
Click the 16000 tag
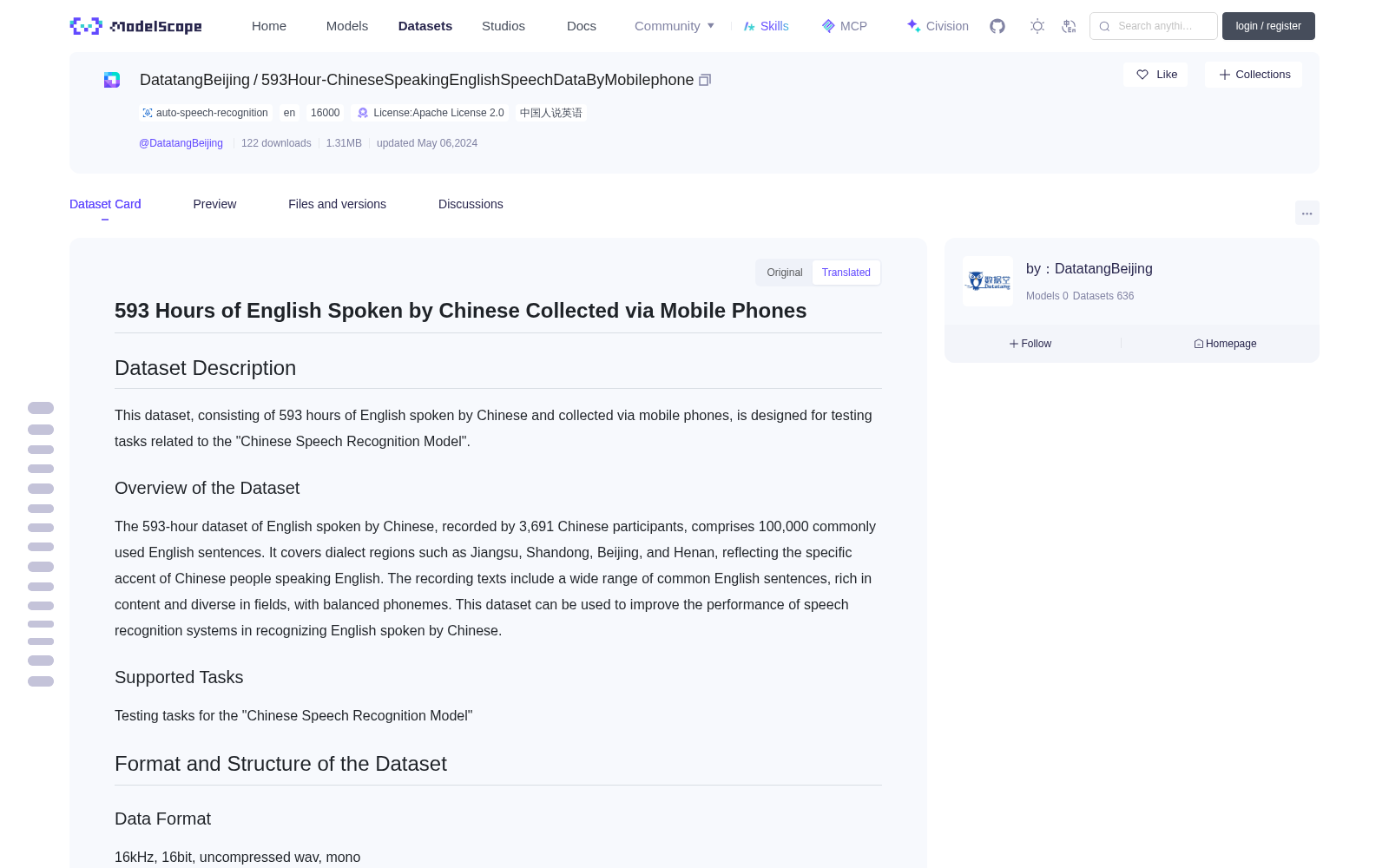(x=326, y=113)
